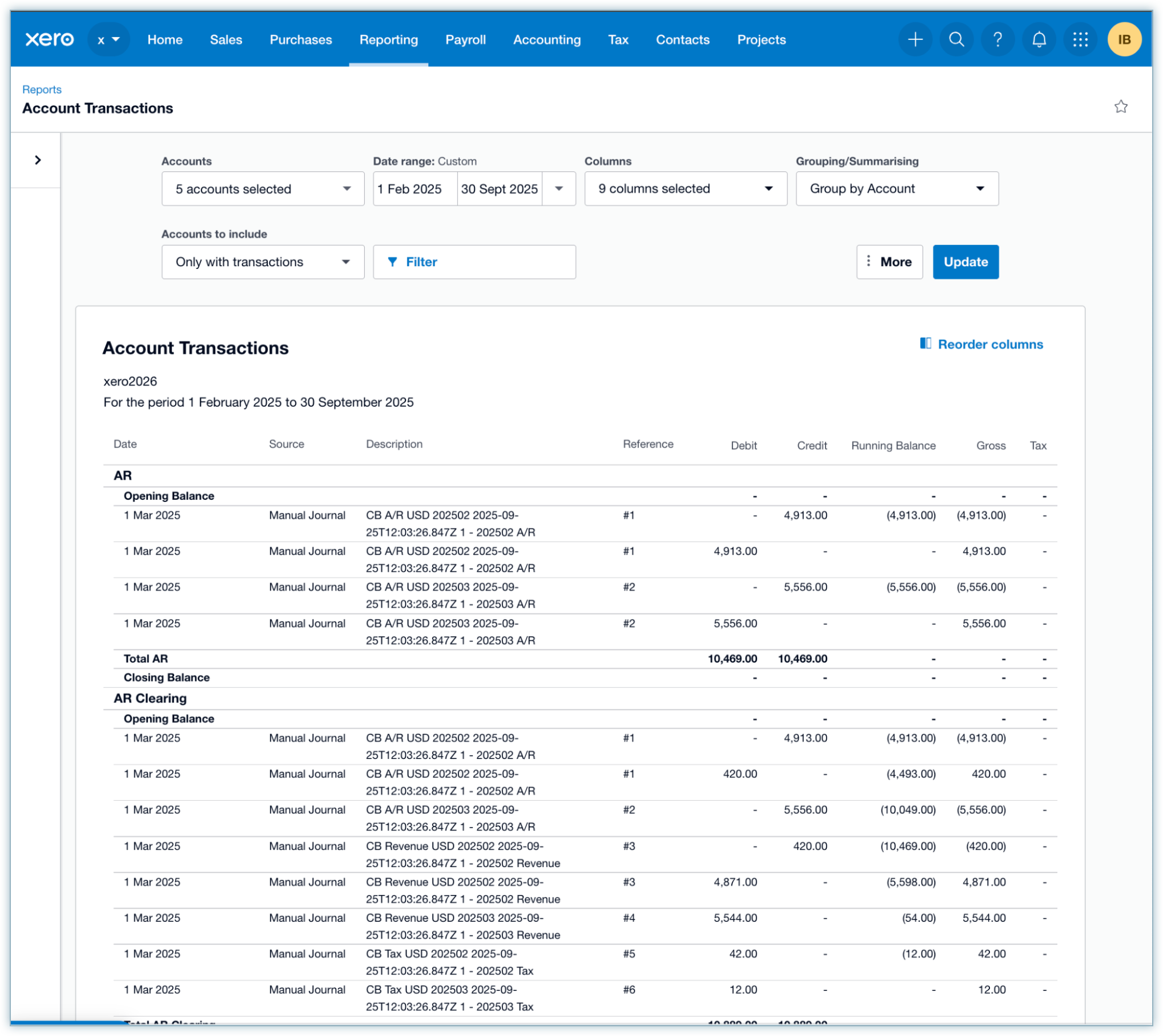Click the Reorder columns link
Viewport: 1163px width, 1036px height.
981,344
